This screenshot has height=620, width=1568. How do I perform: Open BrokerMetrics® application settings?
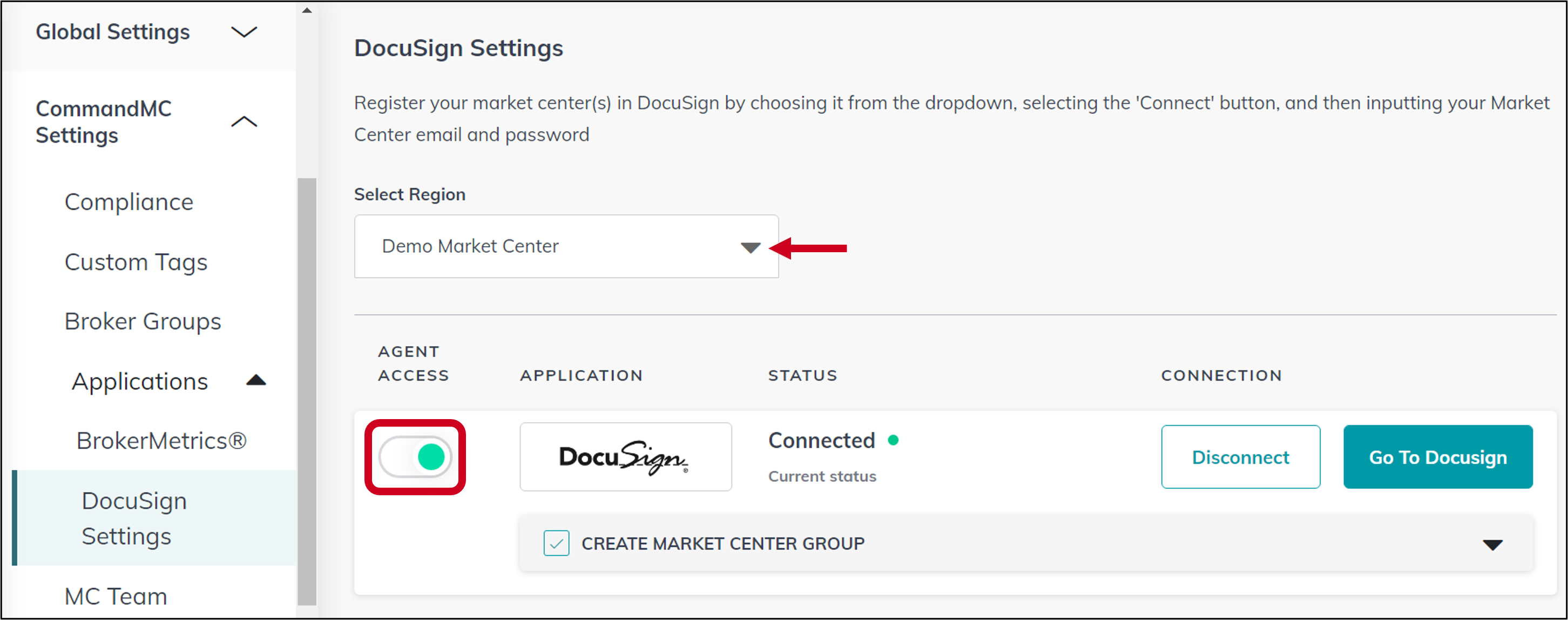161,440
